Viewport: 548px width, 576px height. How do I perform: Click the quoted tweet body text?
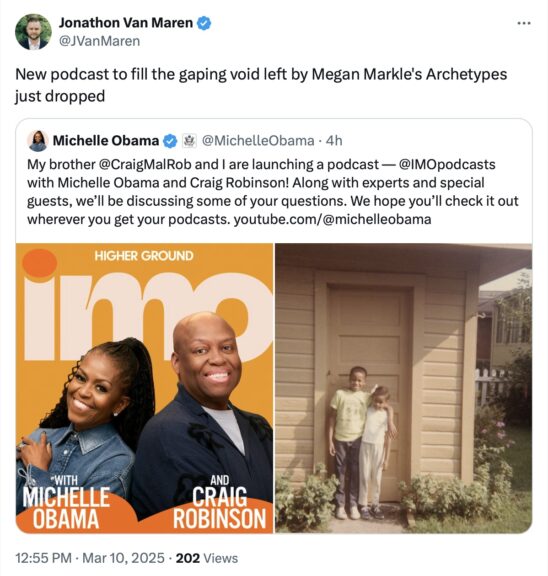pos(273,192)
